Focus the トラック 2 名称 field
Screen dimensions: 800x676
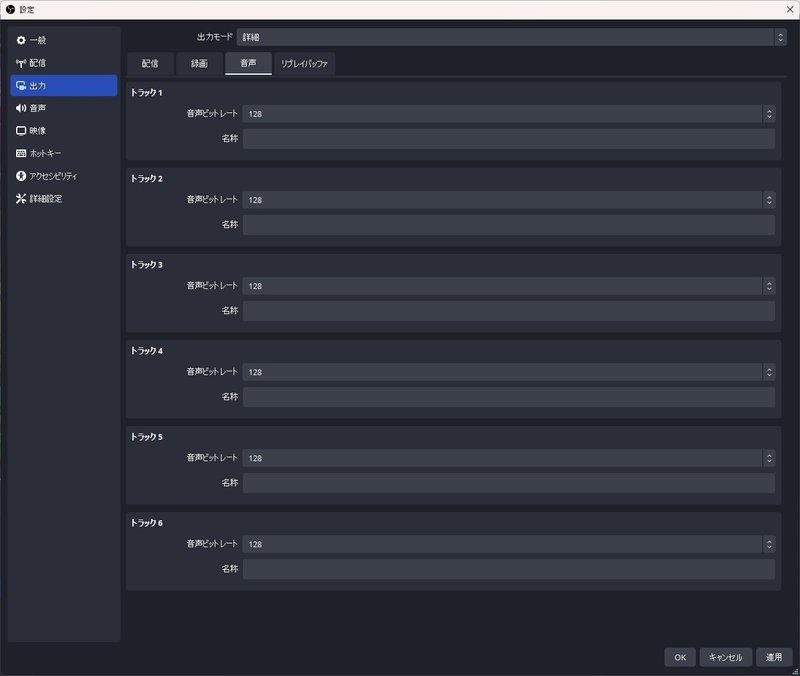pos(509,225)
